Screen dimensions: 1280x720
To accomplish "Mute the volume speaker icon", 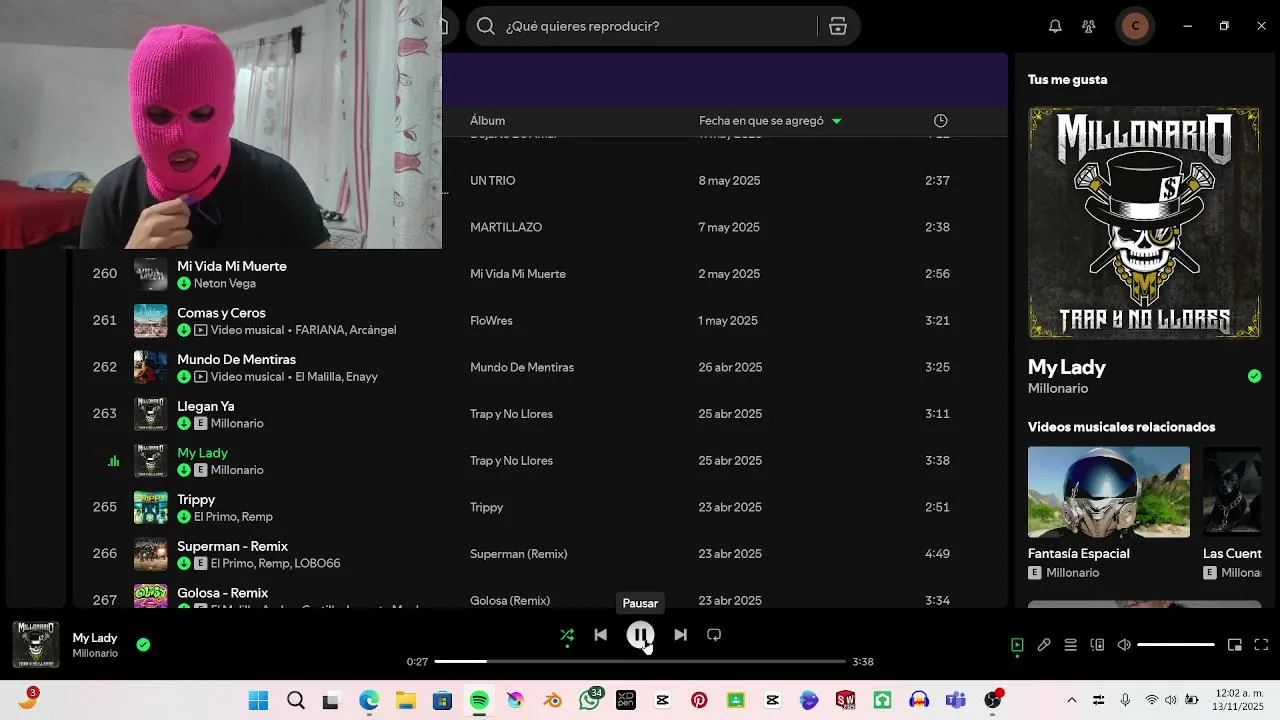I will 1124,645.
